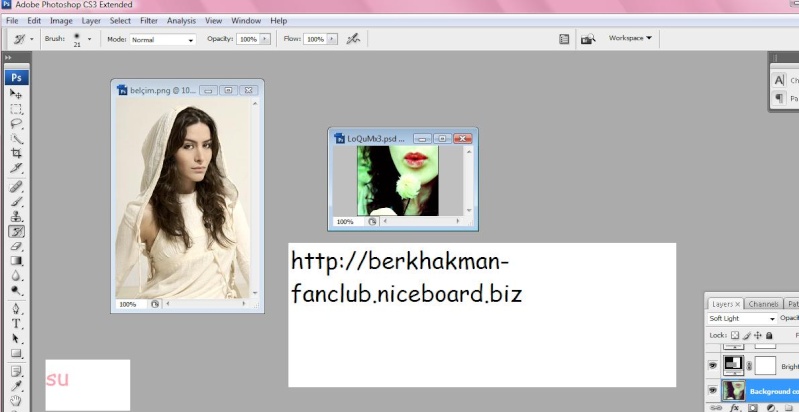This screenshot has height=412, width=799.
Task: Click the Flow value field
Action: click(315, 39)
